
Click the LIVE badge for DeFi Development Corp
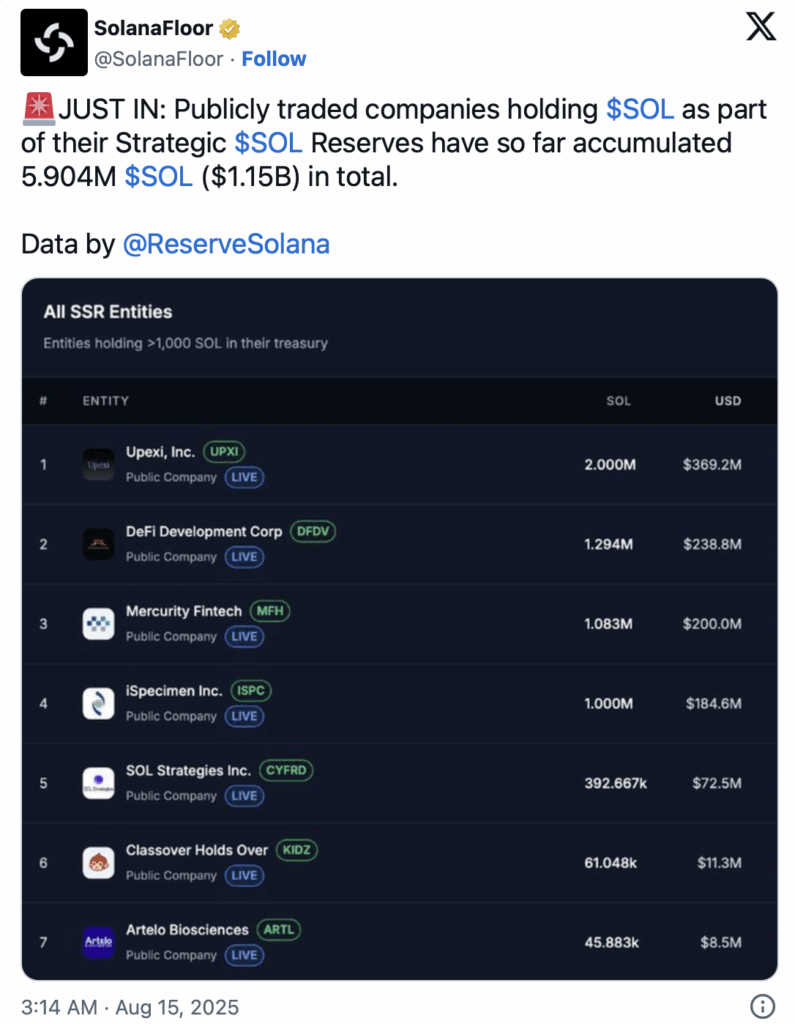coord(244,556)
